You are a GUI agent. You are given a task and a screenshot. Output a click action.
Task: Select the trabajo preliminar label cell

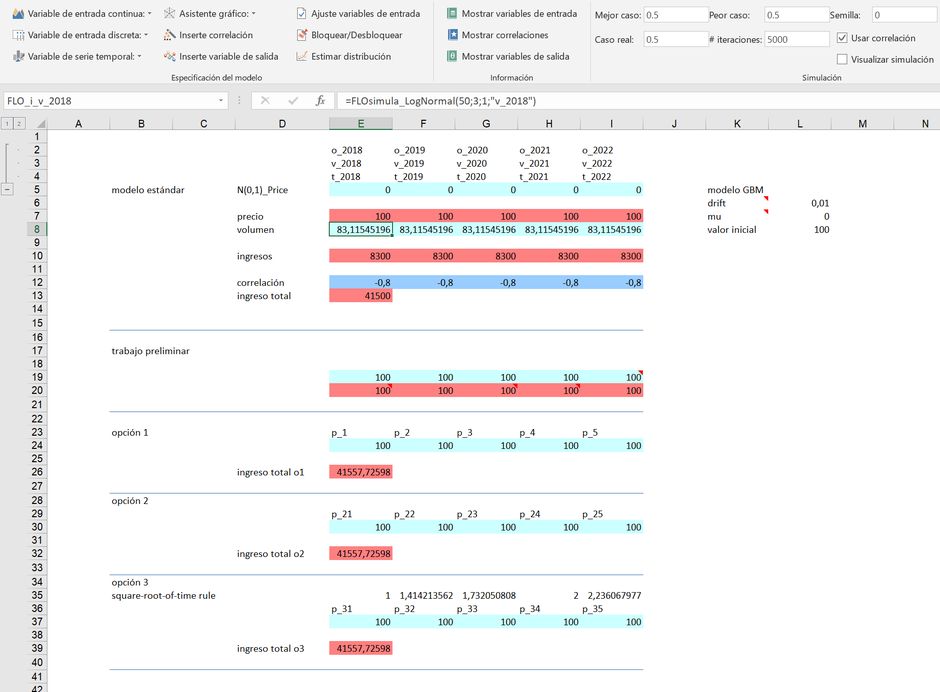click(x=150, y=351)
